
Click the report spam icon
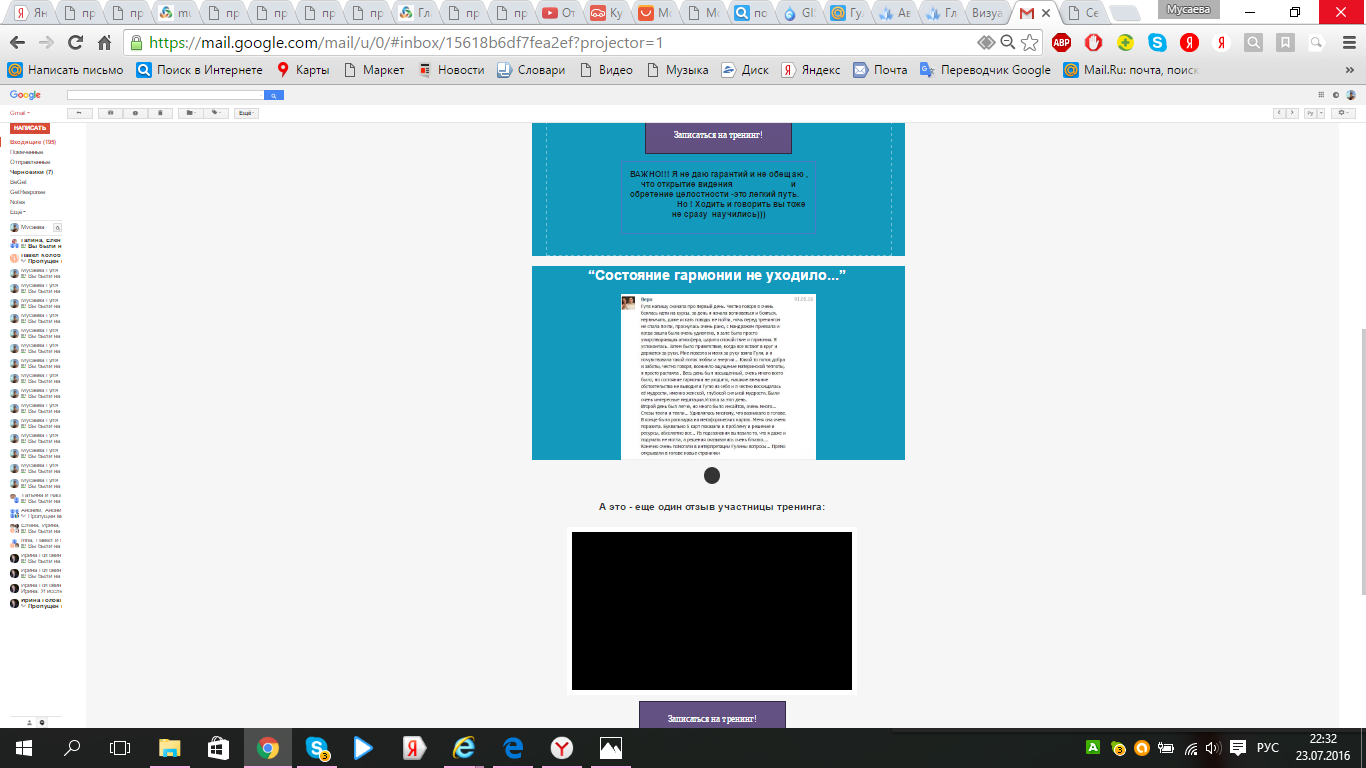click(x=135, y=113)
